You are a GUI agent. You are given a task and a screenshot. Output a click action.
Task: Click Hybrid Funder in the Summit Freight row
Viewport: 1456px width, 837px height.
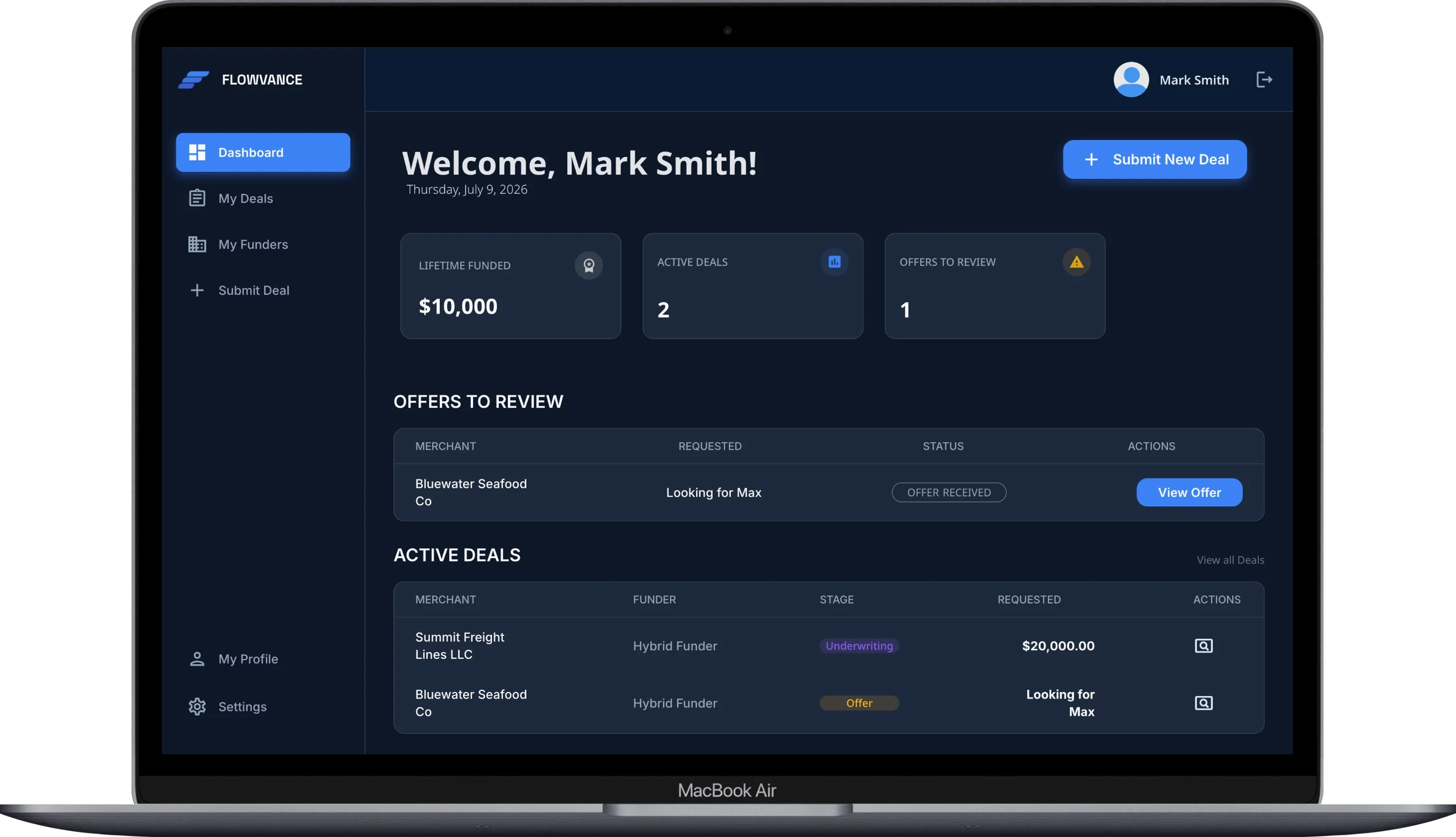pyautogui.click(x=675, y=646)
